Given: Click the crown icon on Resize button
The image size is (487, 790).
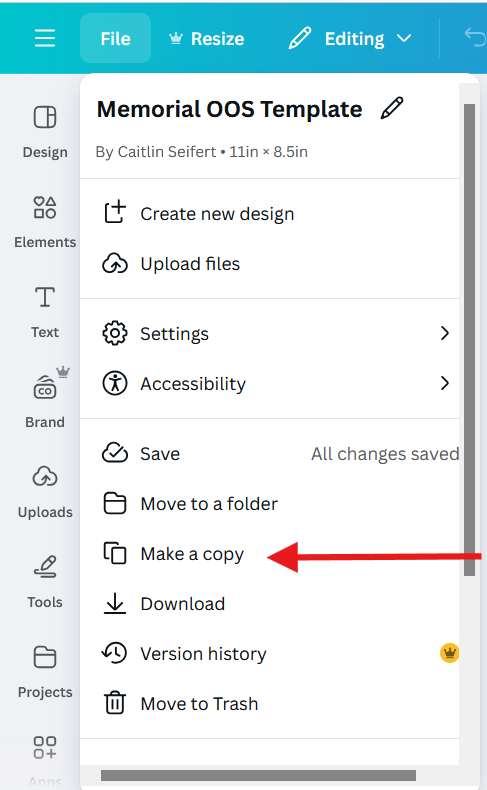Looking at the screenshot, I should pos(175,38).
